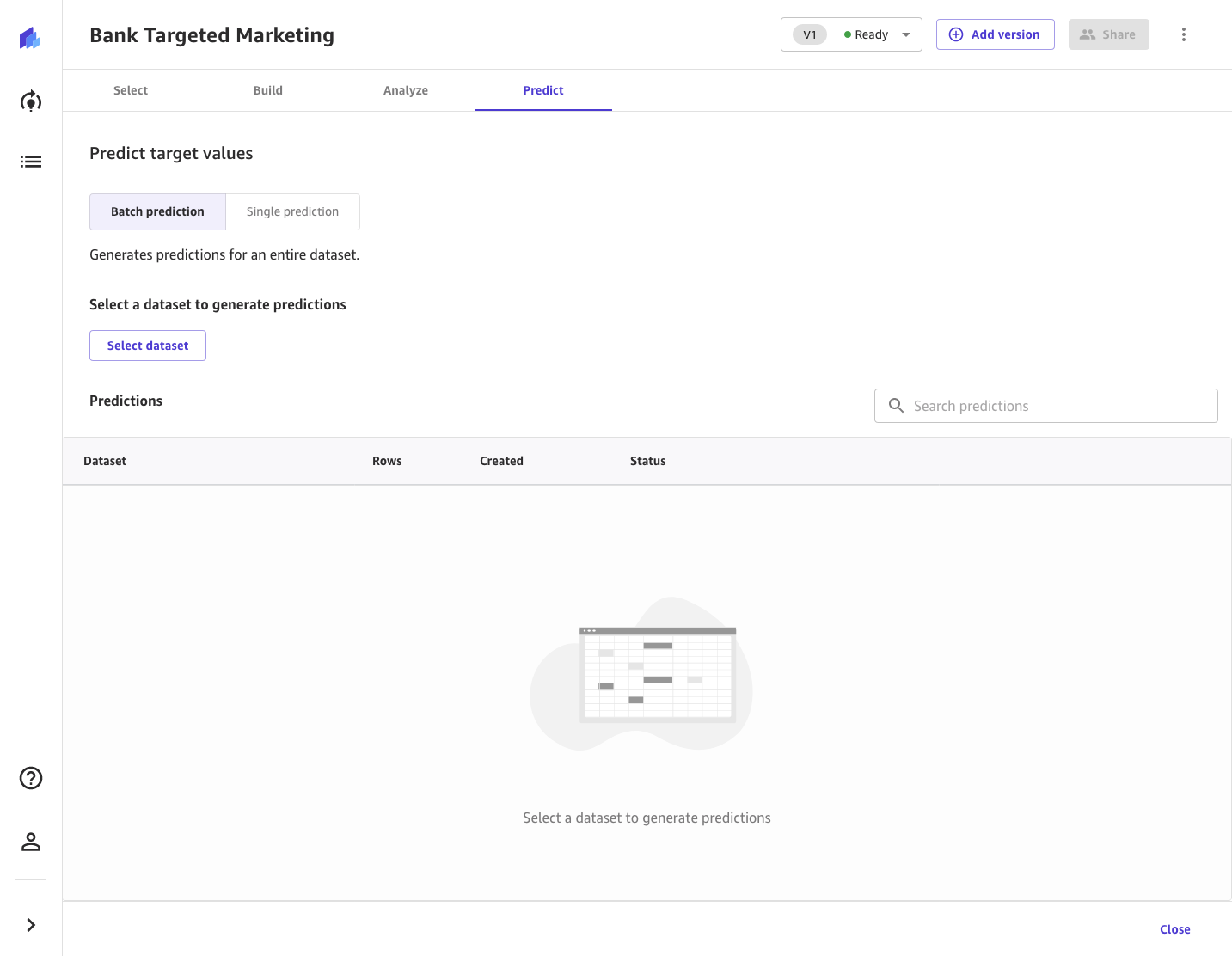Open the models icon in sidebar
1232x956 pixels.
tap(31, 101)
